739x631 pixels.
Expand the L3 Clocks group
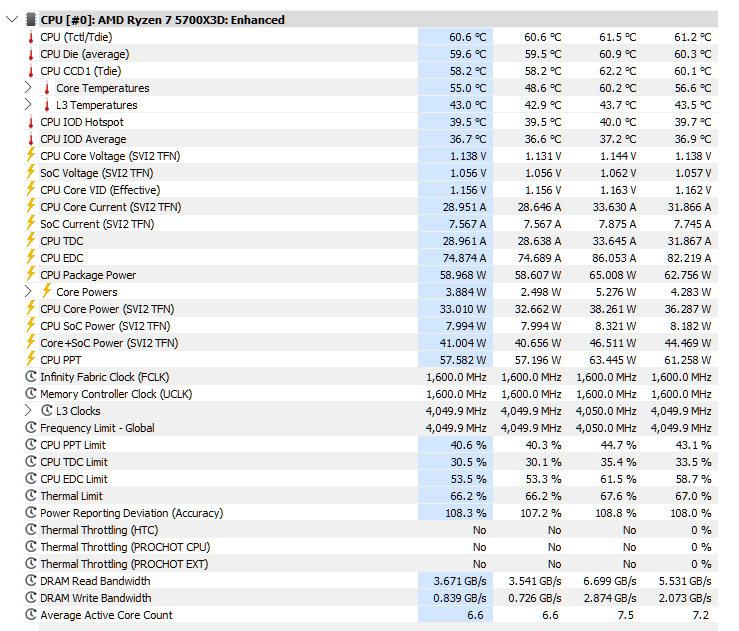[x=28, y=411]
